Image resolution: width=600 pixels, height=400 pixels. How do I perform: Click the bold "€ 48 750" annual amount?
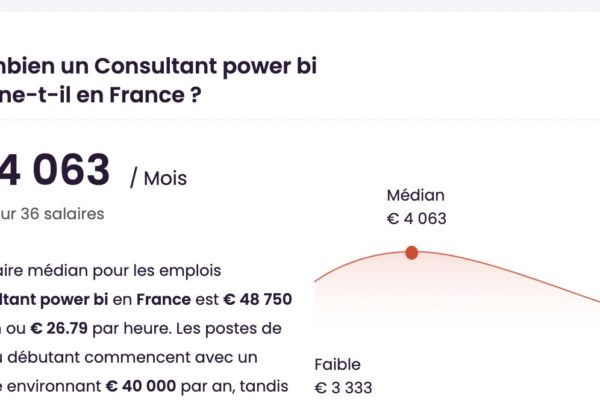pyautogui.click(x=258, y=299)
